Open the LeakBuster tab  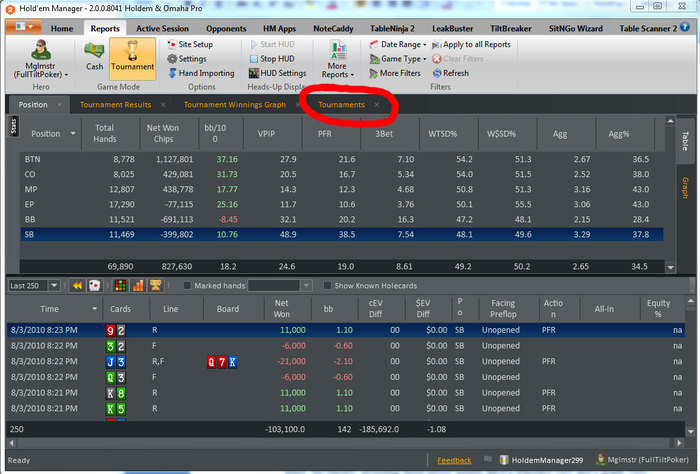tap(452, 28)
